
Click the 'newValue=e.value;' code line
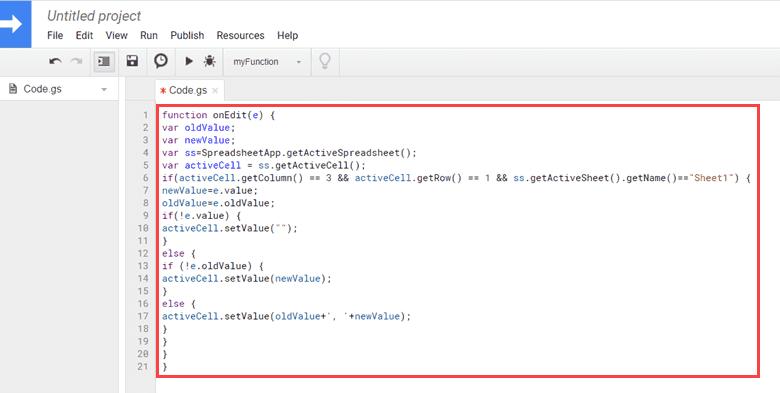coord(210,190)
